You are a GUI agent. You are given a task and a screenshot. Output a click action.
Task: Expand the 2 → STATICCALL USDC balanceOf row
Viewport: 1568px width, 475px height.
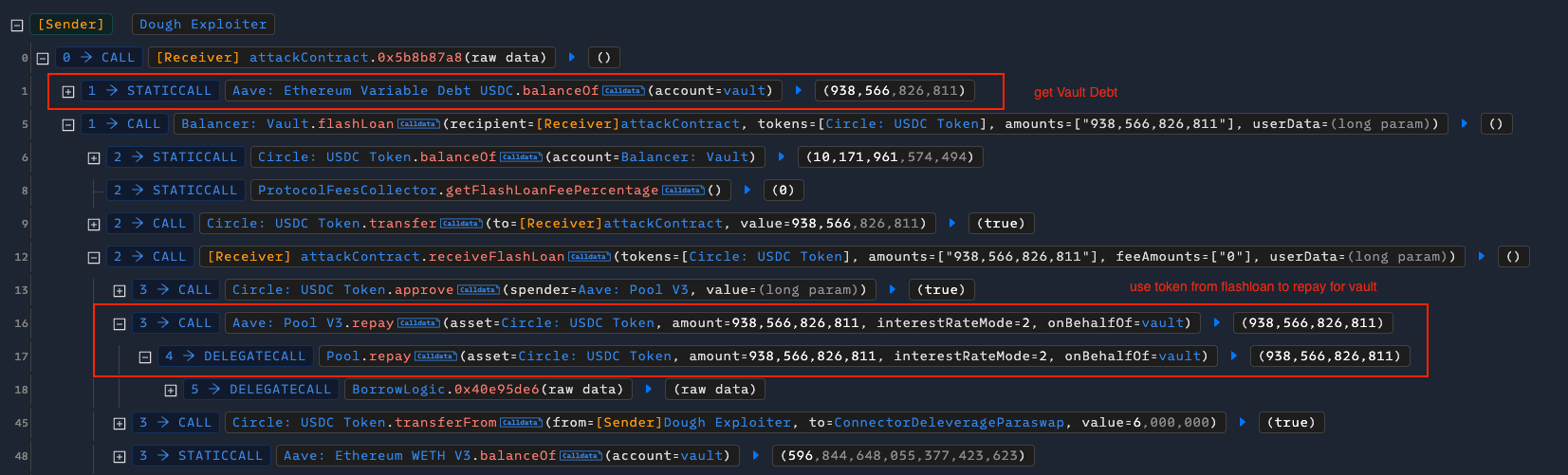94,158
